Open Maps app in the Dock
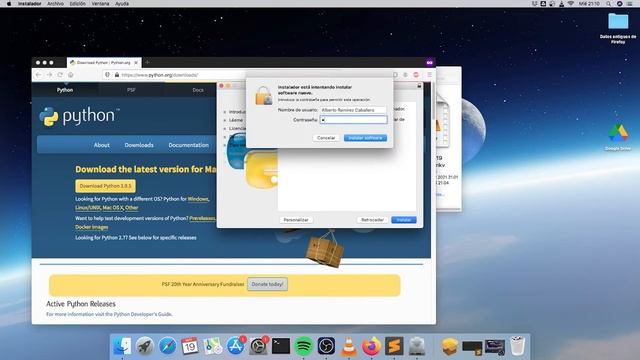The height and width of the screenshot is (360, 640). click(213, 346)
